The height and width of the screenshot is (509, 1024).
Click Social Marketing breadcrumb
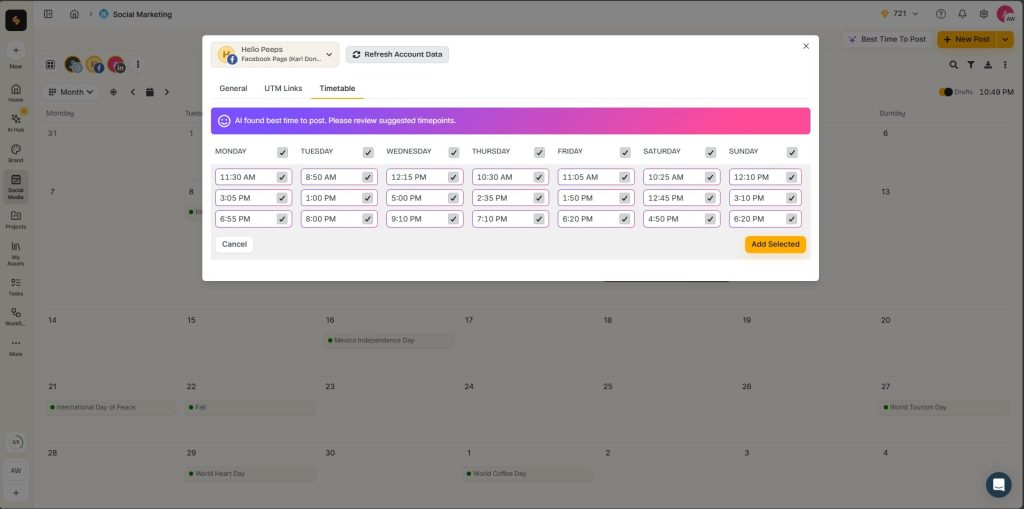coord(142,14)
